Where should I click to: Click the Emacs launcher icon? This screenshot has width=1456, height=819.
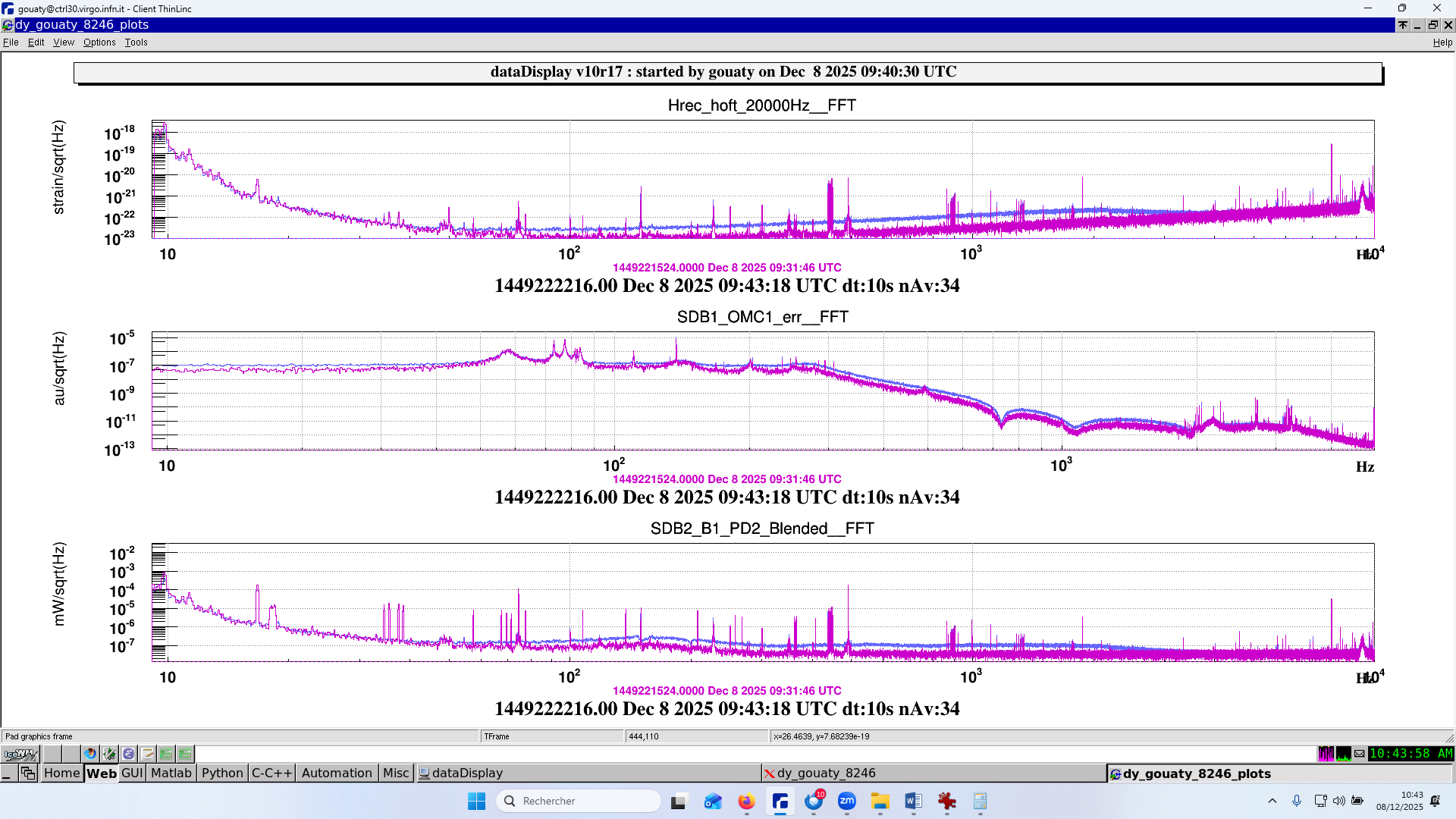(128, 754)
